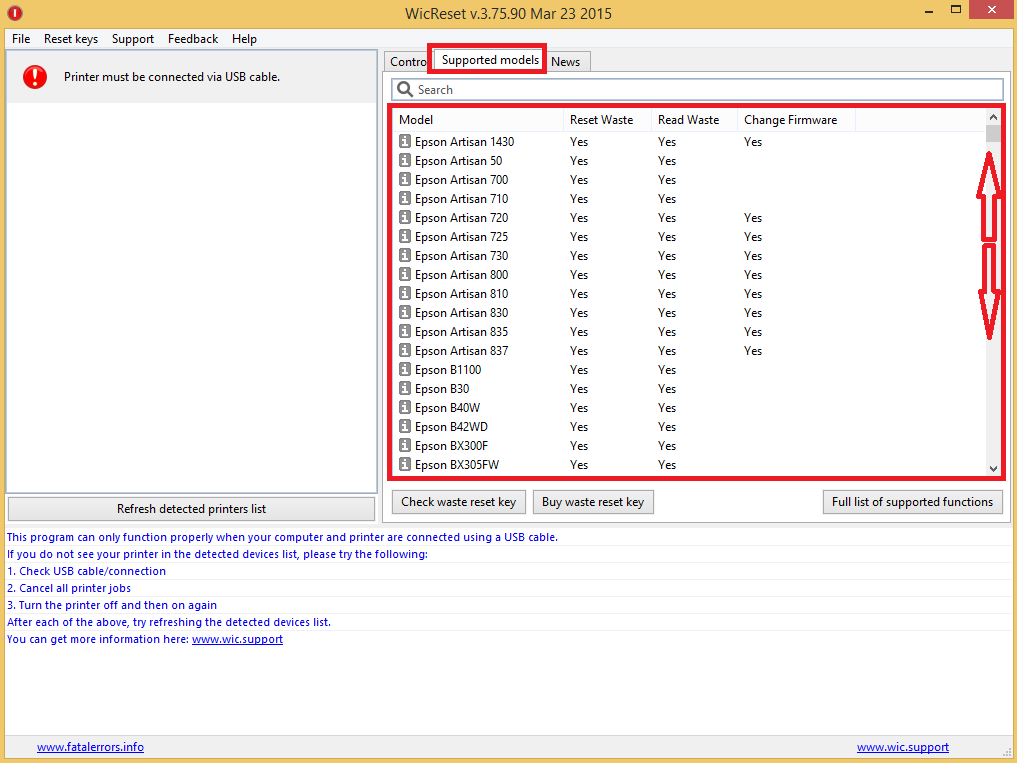
Task: Click Read Waste Yes for Epson BX300F
Action: click(x=667, y=446)
